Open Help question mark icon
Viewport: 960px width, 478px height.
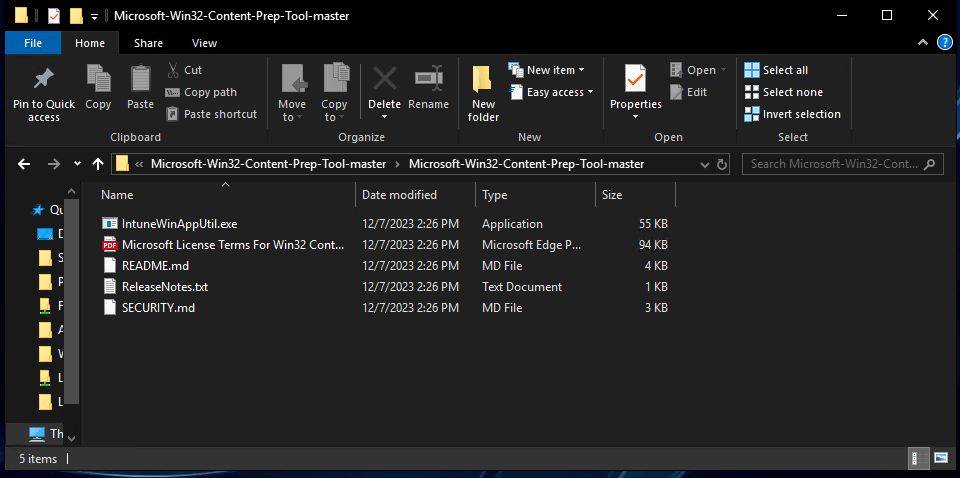(945, 42)
